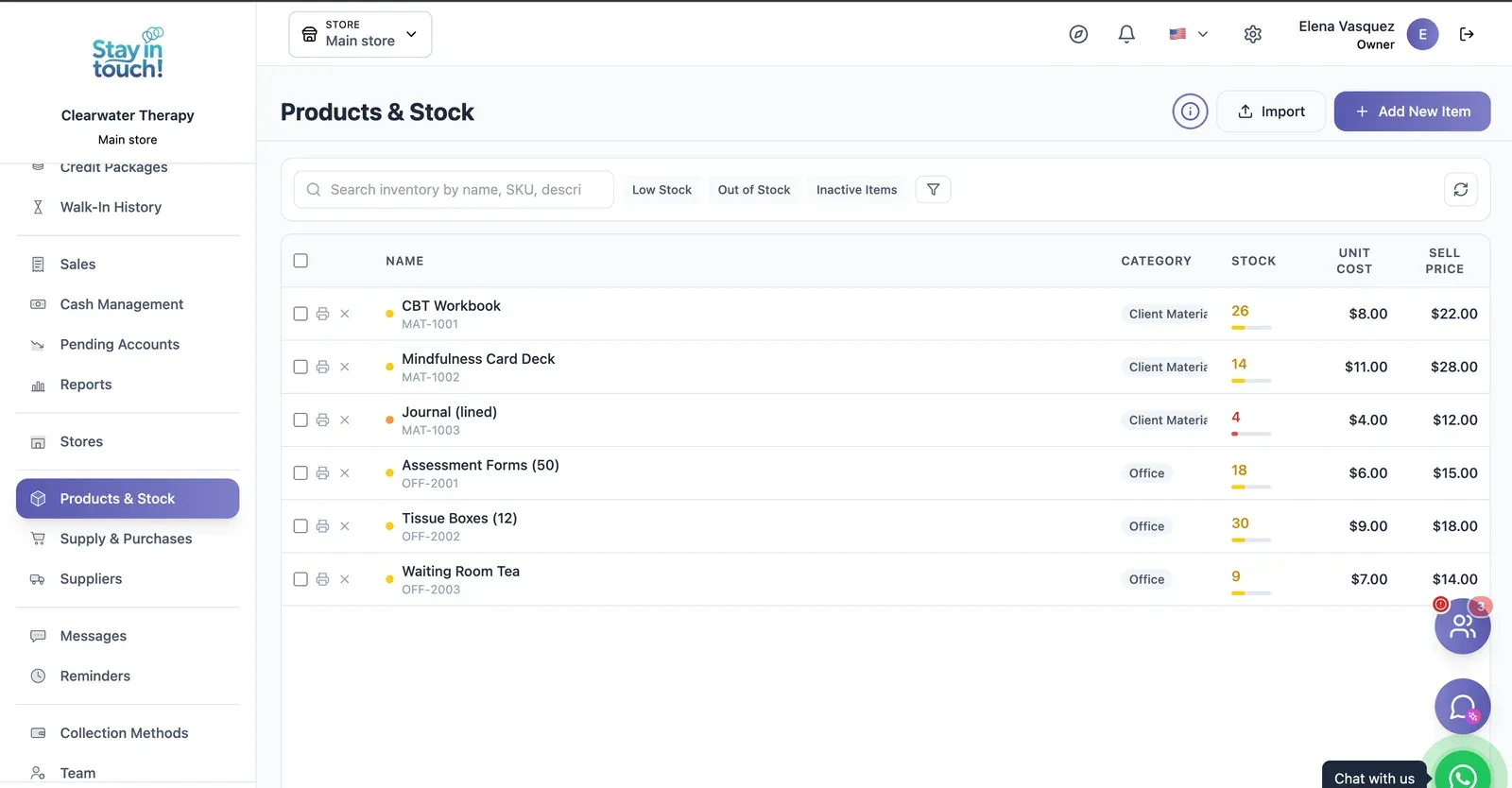
Task: Open the language flag dropdown
Action: (x=1189, y=34)
